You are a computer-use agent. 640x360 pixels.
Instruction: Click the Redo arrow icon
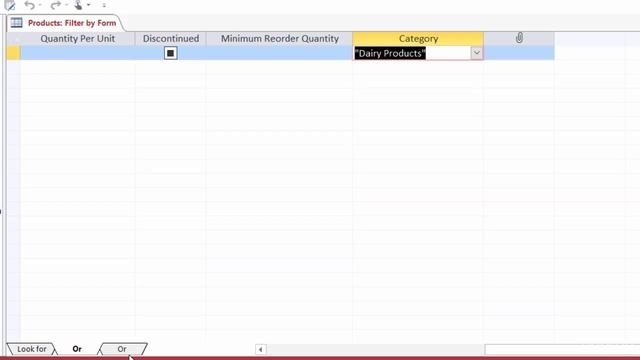(x=55, y=5)
